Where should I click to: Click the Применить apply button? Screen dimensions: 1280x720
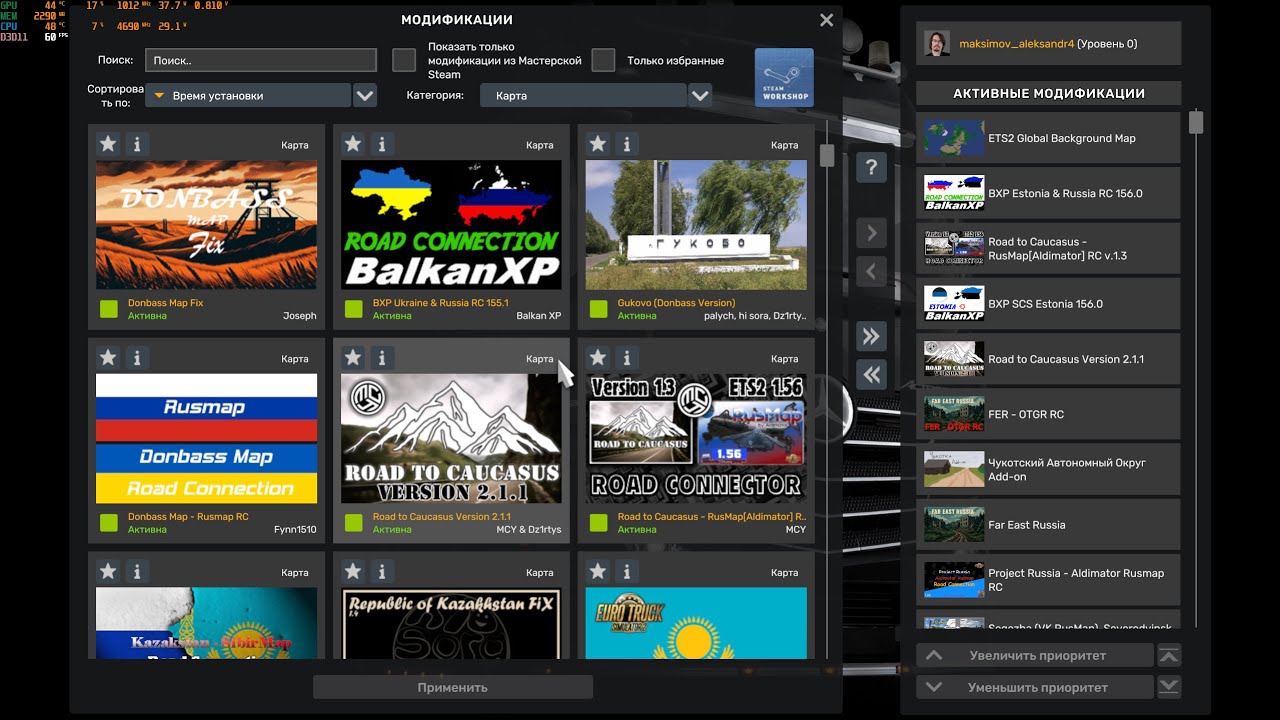pos(453,687)
